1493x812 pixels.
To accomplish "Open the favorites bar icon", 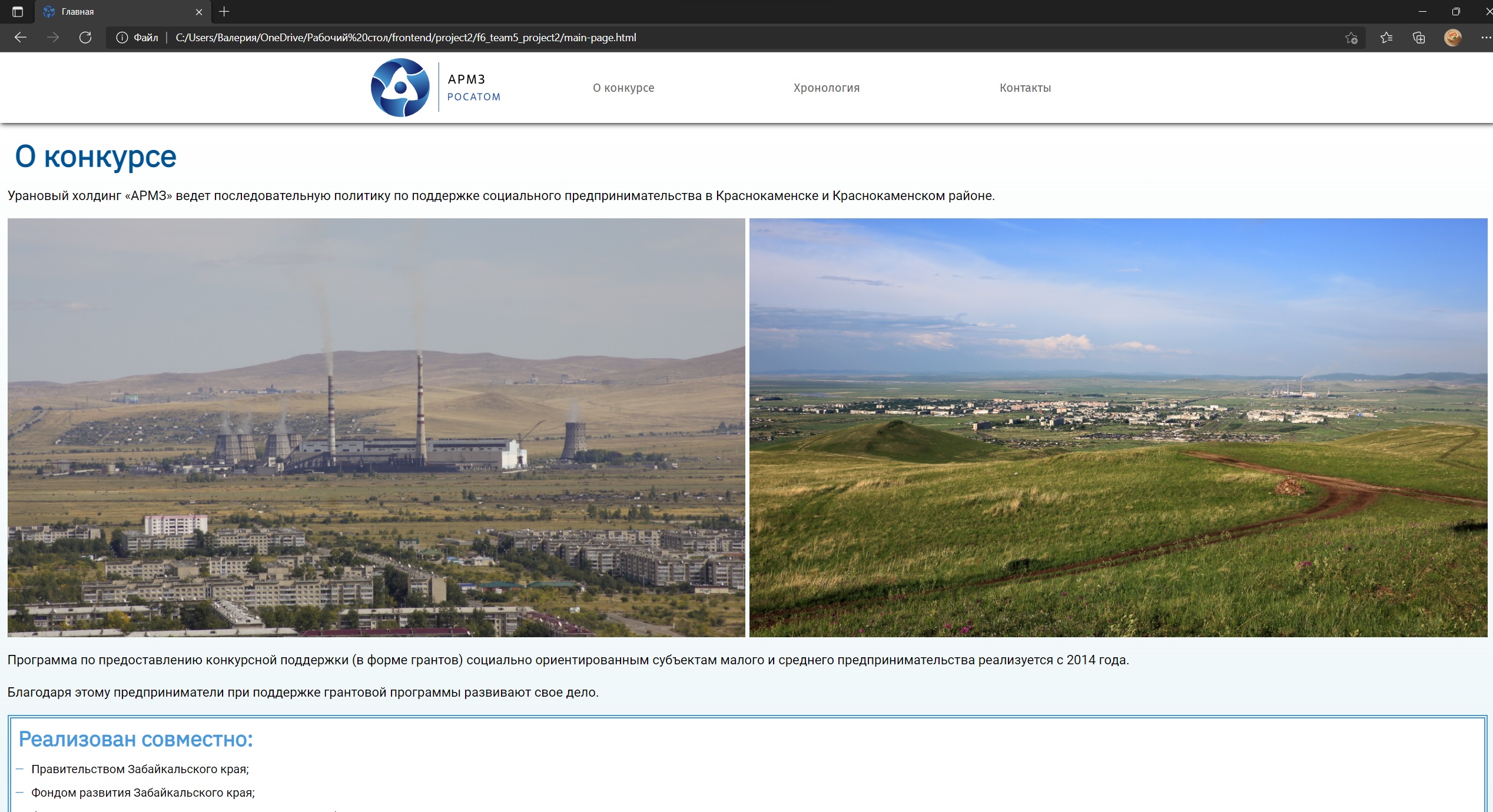I will pyautogui.click(x=1385, y=37).
